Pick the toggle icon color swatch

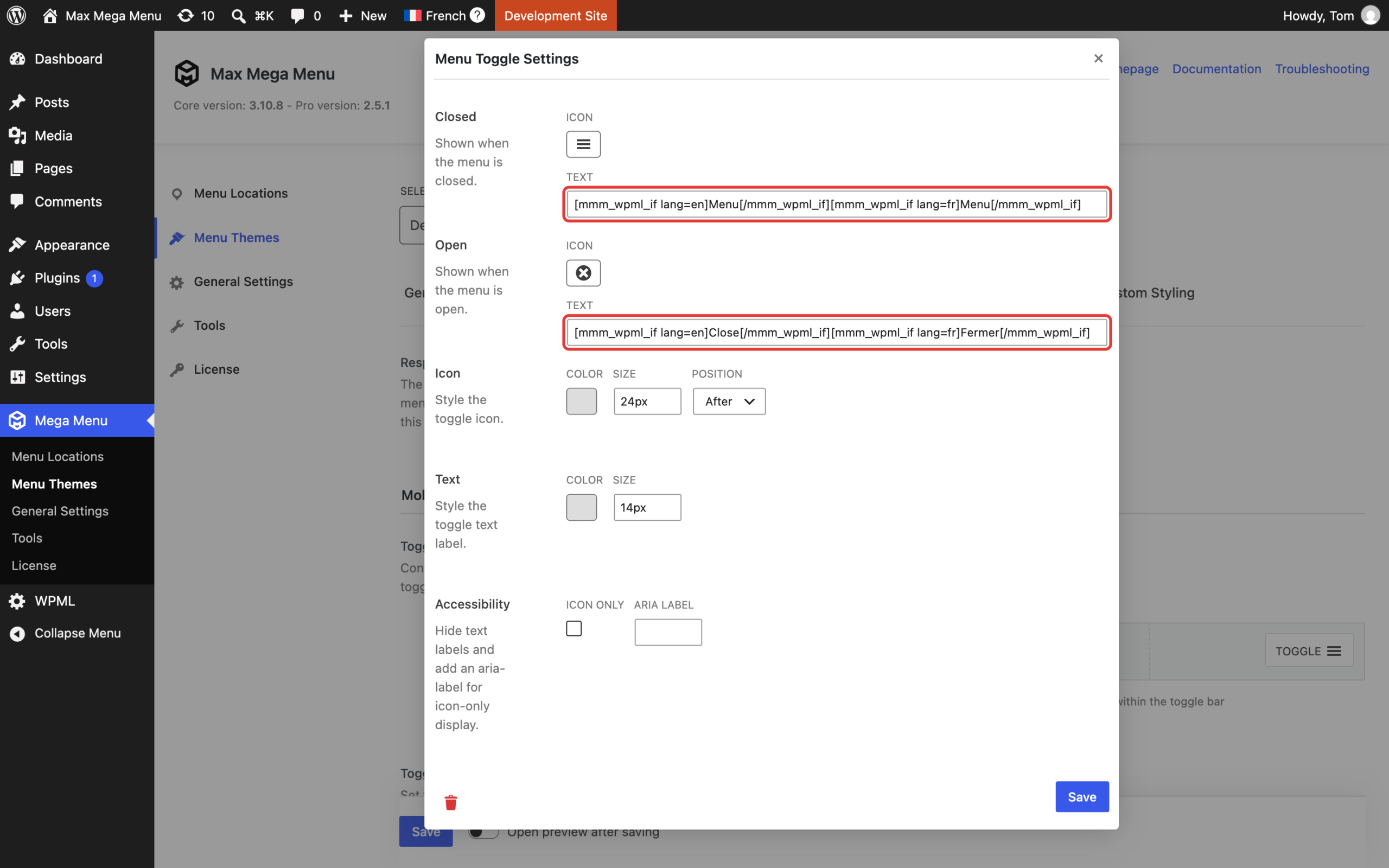coord(582,401)
